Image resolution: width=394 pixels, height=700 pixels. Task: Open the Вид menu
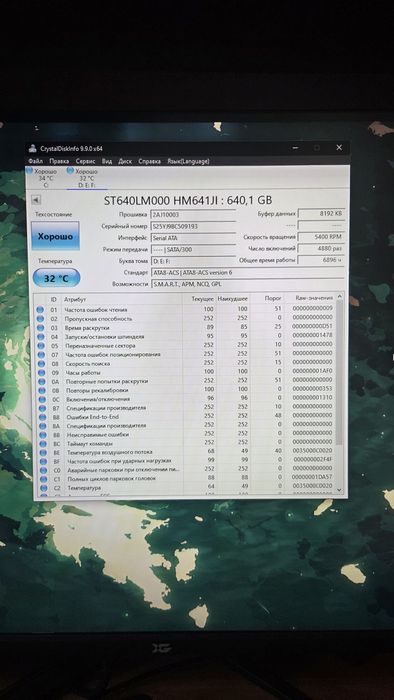click(107, 161)
